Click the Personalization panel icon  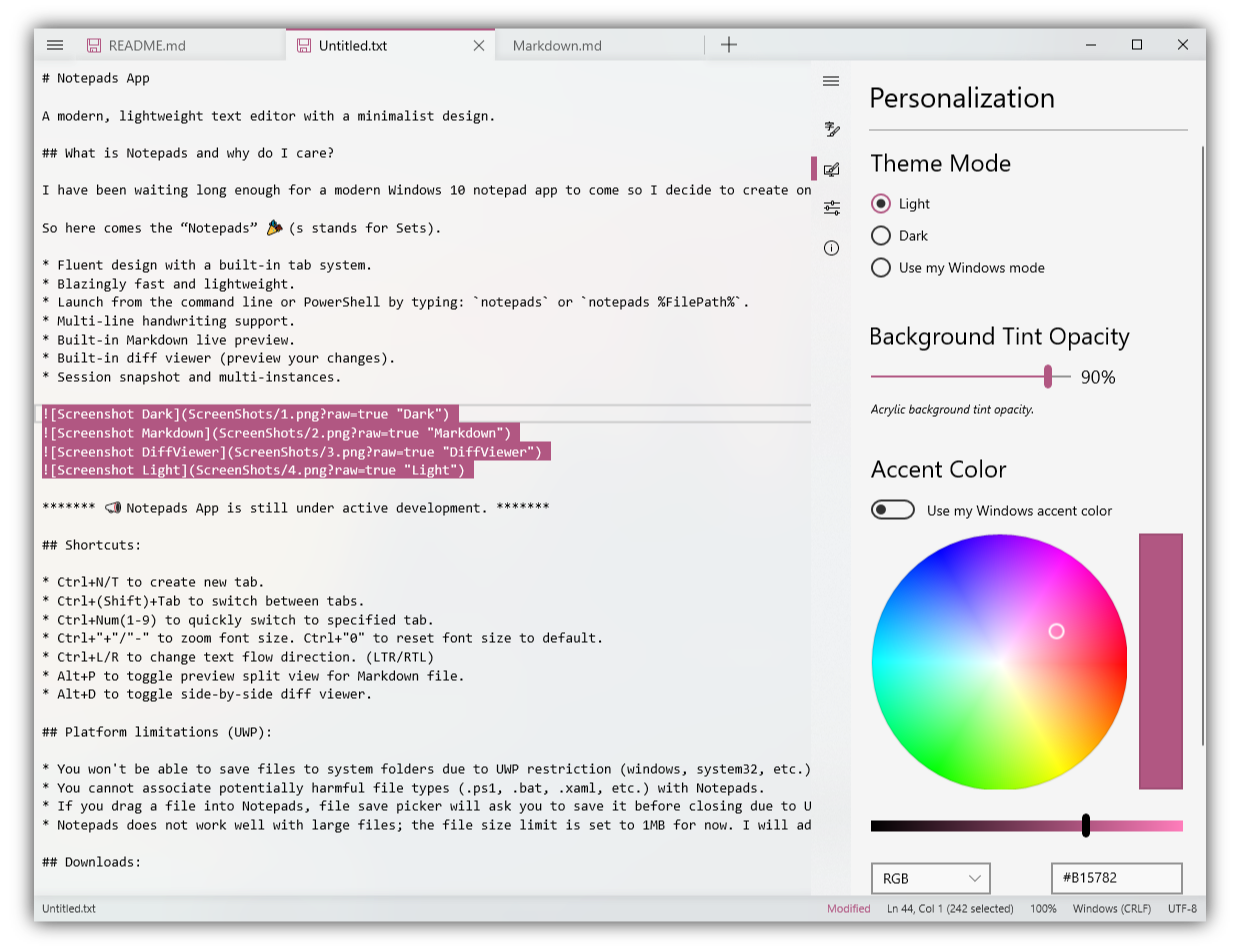coord(831,168)
